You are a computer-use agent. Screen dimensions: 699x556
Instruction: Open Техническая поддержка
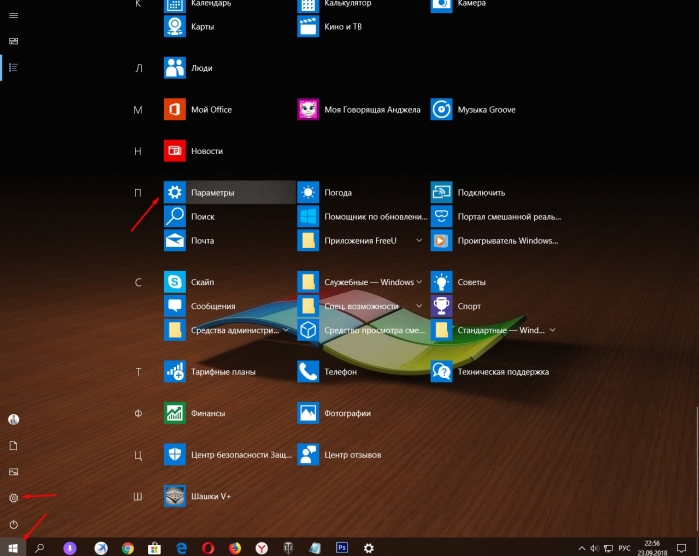pyautogui.click(x=489, y=372)
